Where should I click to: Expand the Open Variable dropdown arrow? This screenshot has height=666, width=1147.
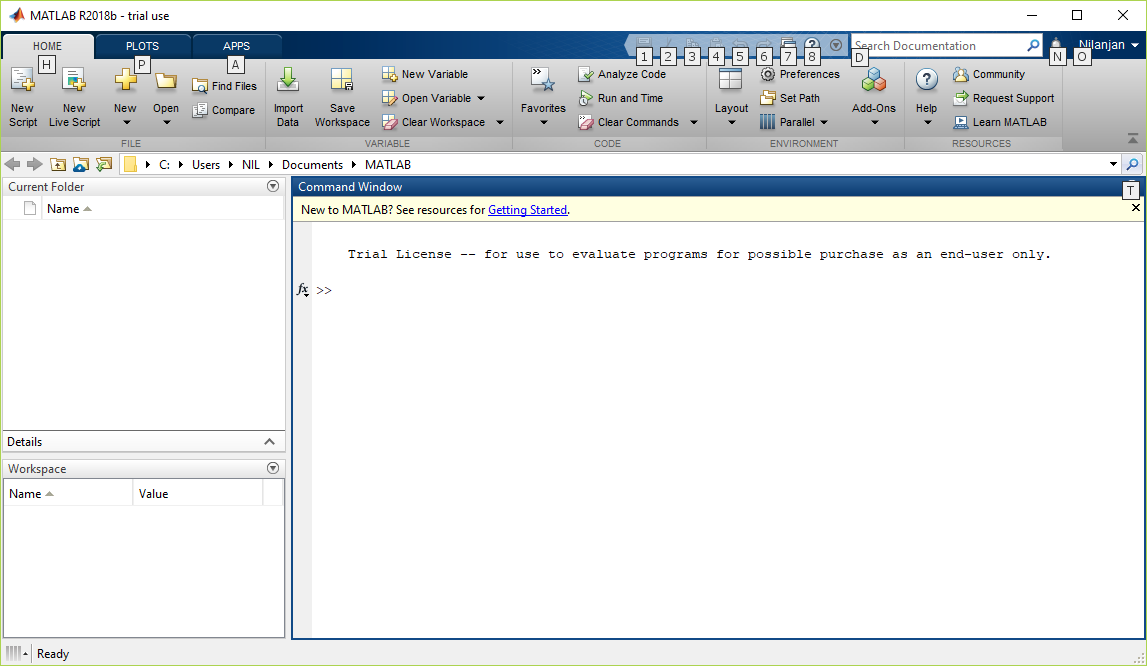(x=481, y=98)
